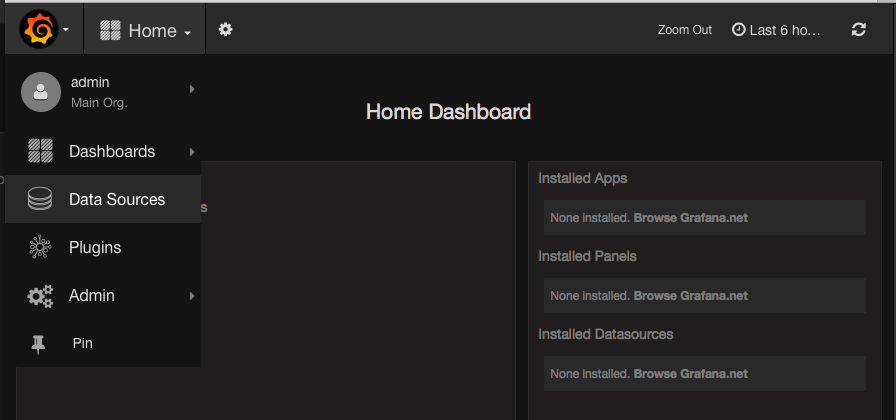The height and width of the screenshot is (420, 896).
Task: Open the dashboard settings gear
Action: pyautogui.click(x=225, y=30)
